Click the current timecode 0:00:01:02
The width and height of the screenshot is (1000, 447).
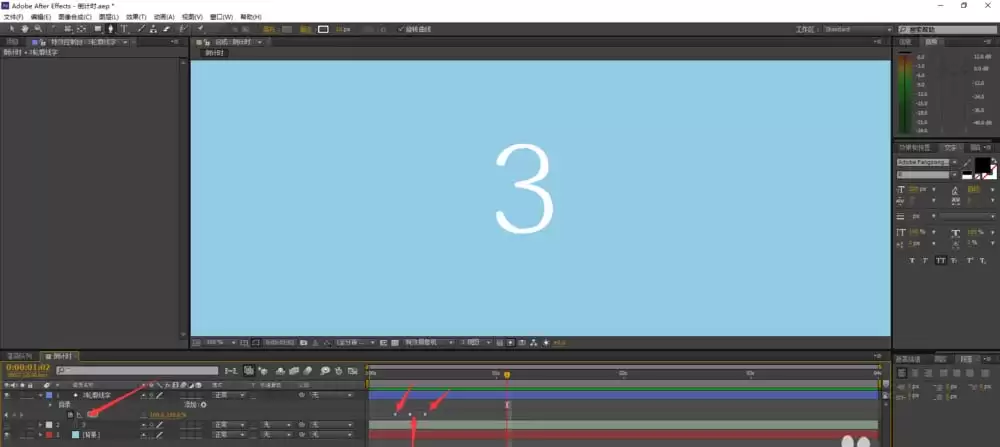point(28,368)
